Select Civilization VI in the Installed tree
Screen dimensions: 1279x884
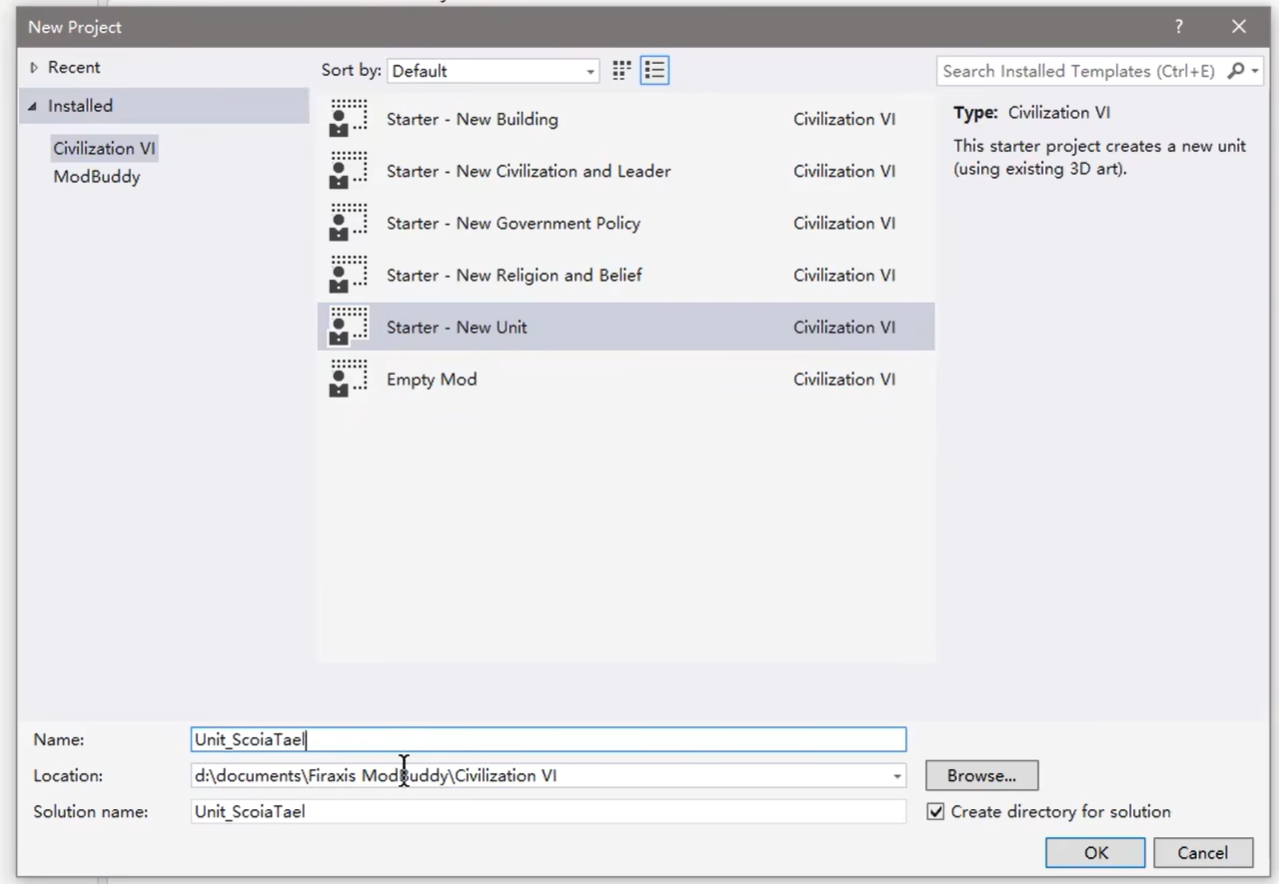(x=104, y=149)
